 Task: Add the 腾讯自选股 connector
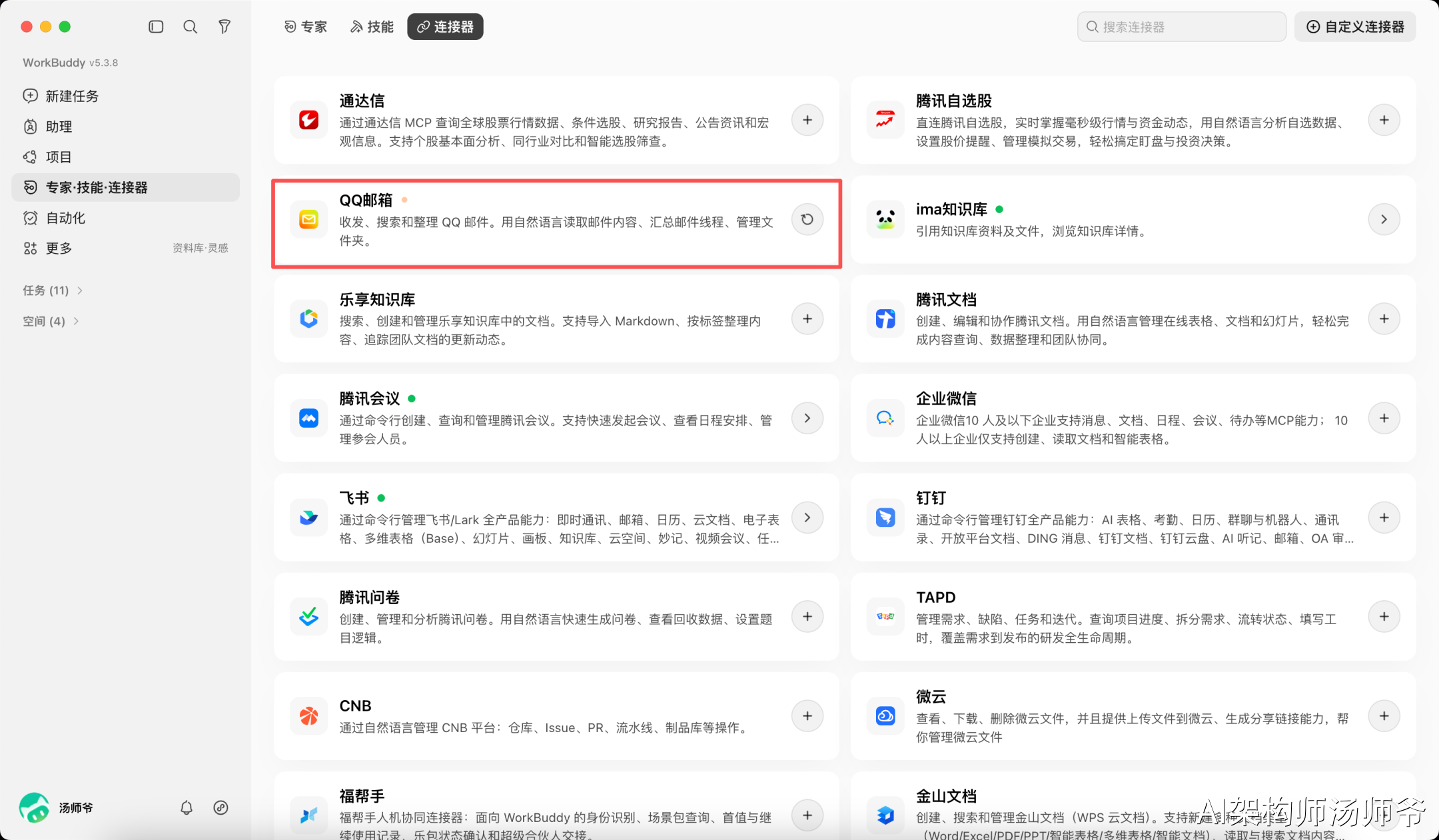pos(1384,120)
